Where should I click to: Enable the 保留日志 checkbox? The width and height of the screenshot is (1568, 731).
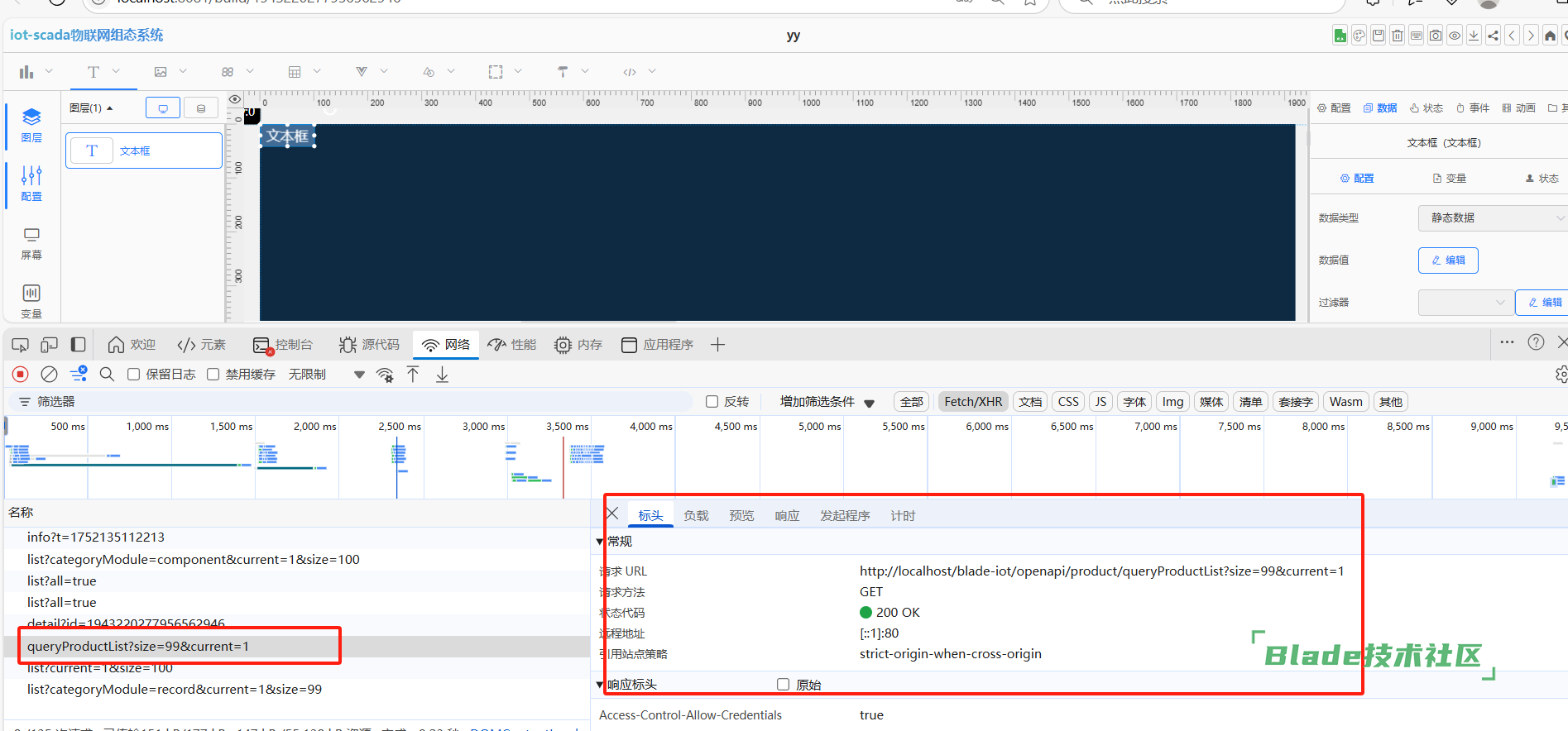(x=134, y=375)
